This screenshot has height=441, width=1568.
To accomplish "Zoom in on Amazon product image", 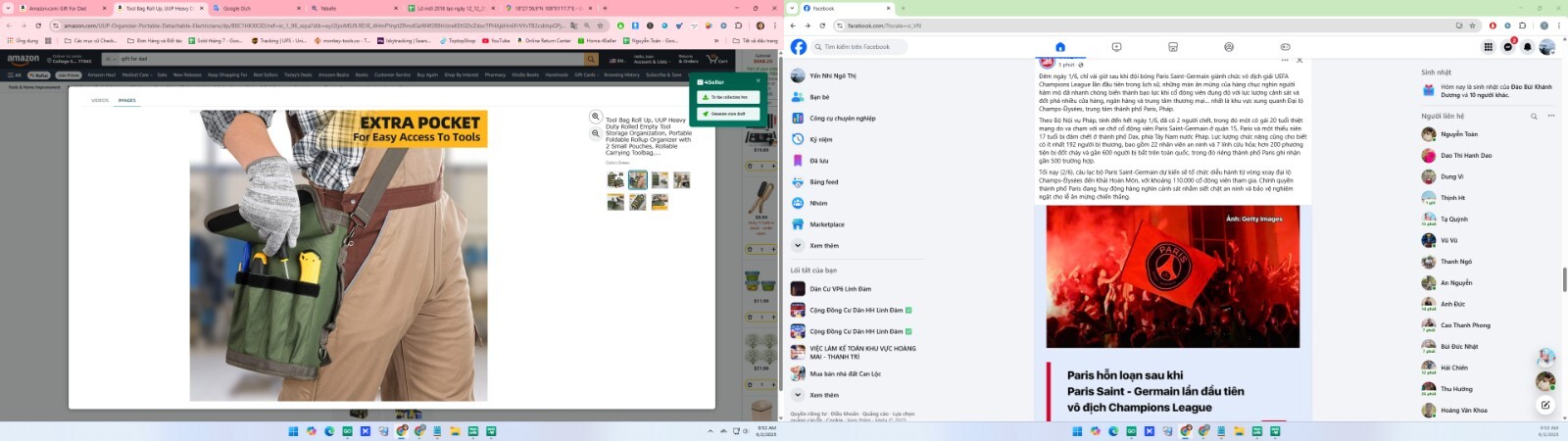I will 595,117.
